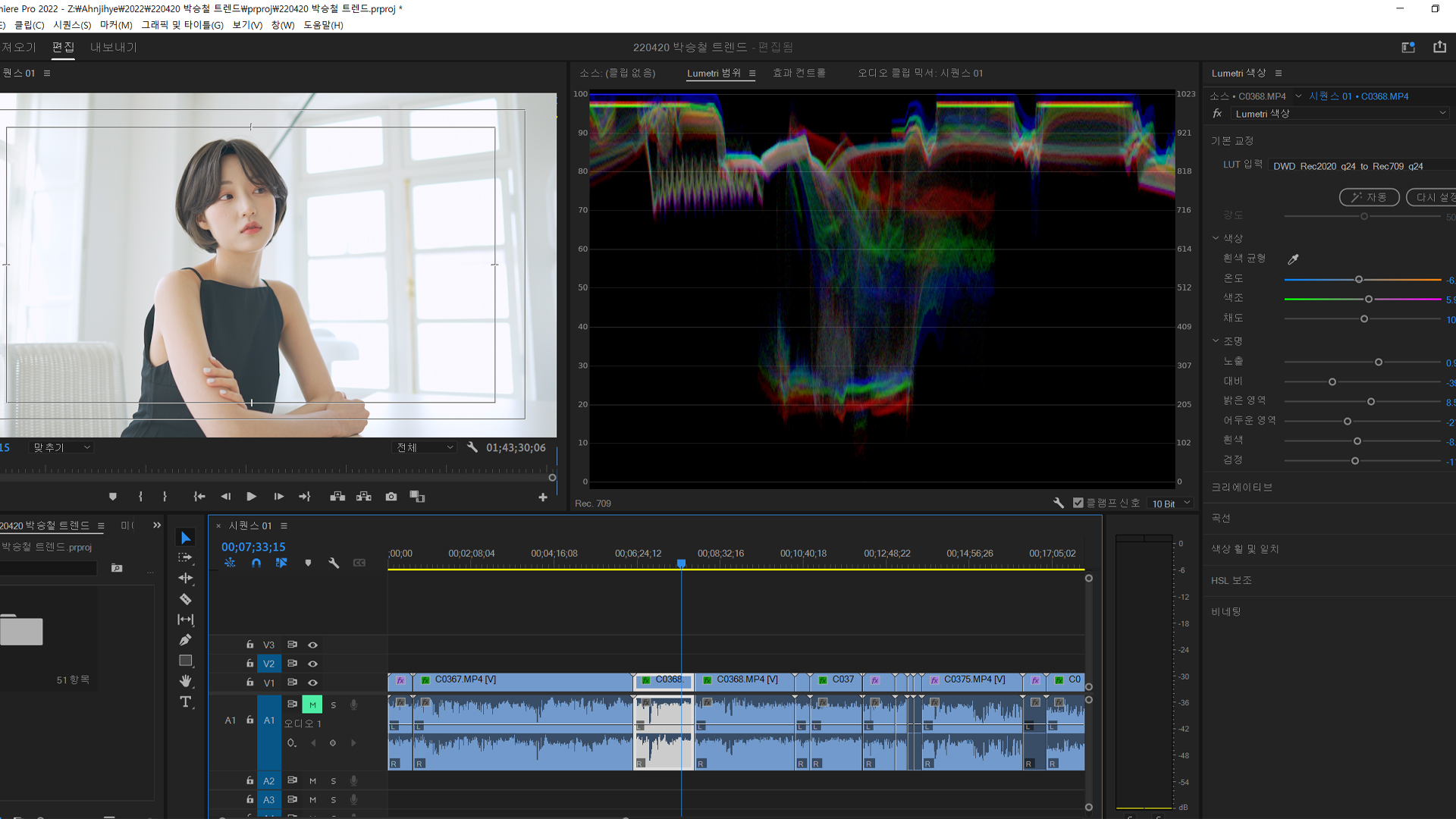Select the Razor tool
Viewport: 1456px width, 819px height.
[x=185, y=599]
